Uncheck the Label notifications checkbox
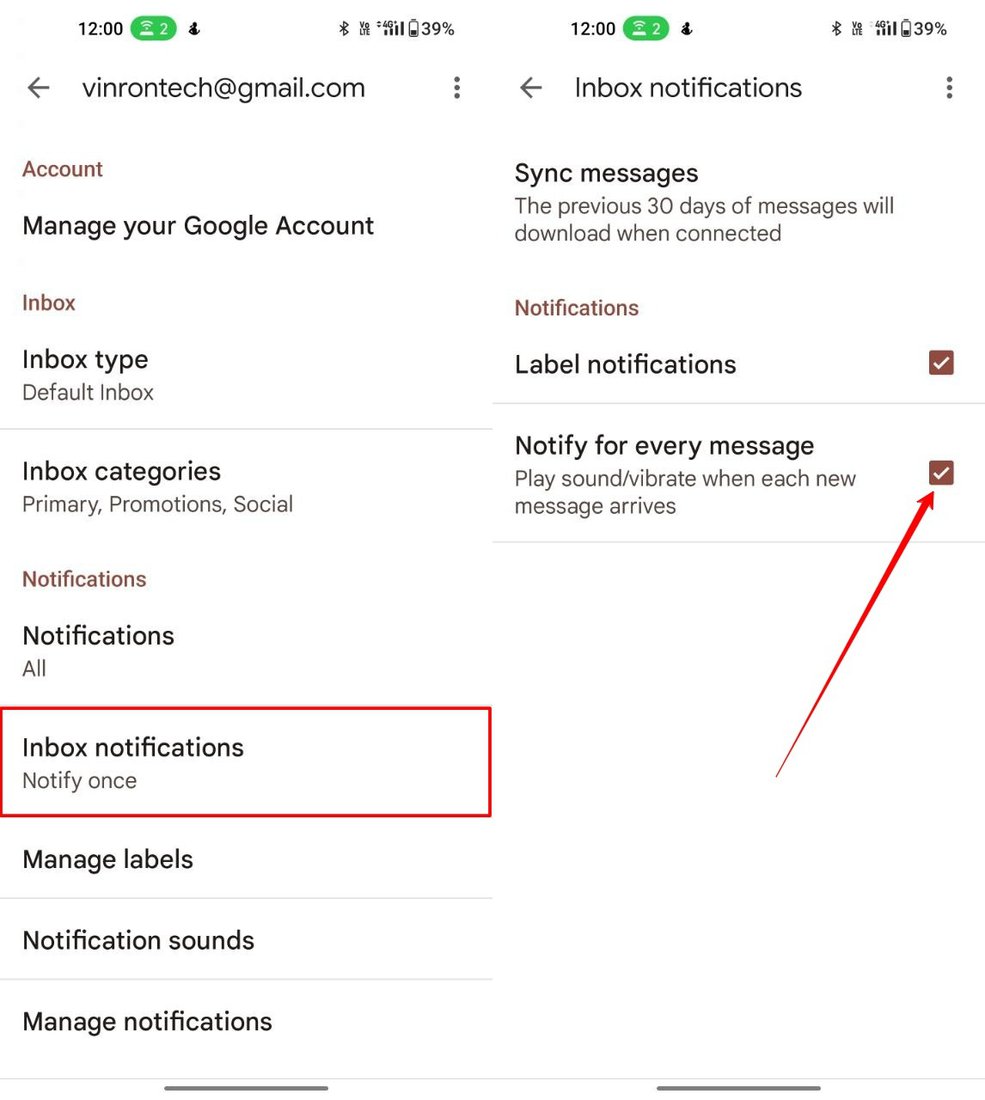The image size is (985, 1100). [x=941, y=363]
